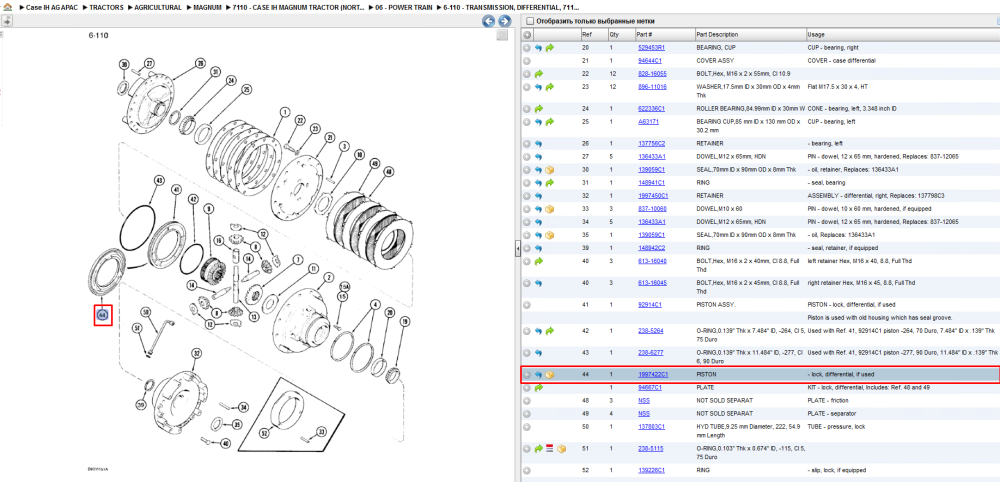Click the blue arrow on the 896-11016 washer row

(x=538, y=87)
